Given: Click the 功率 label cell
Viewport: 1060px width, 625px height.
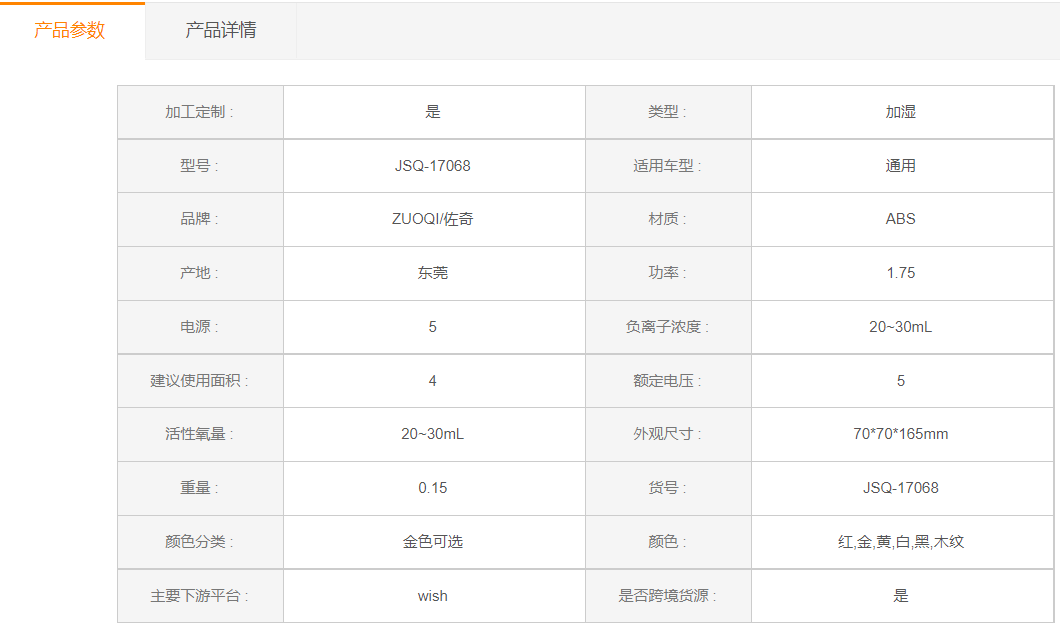Looking at the screenshot, I should (x=668, y=274).
